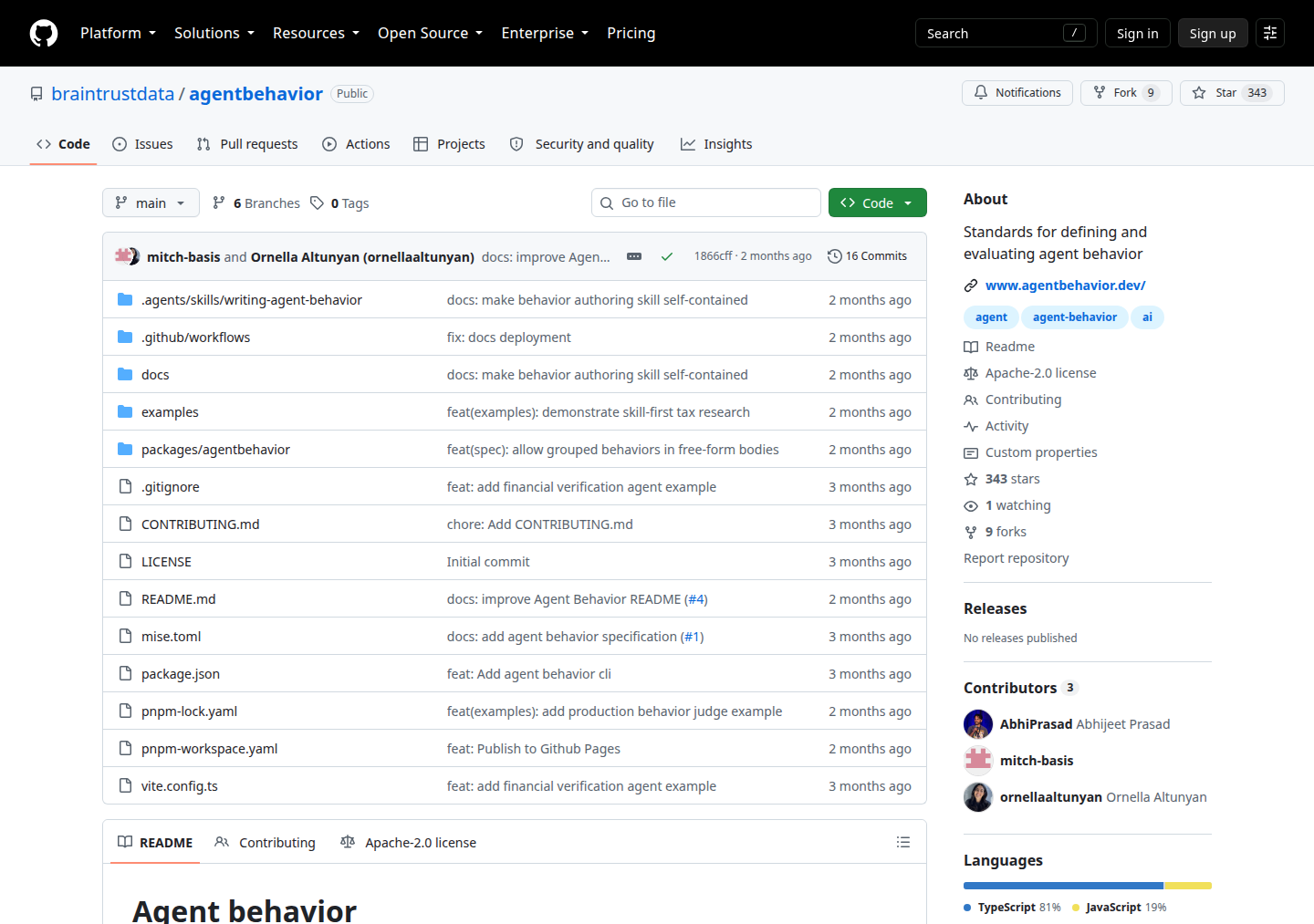
Task: Select the Apache-2.0 license tab below files
Action: [408, 842]
